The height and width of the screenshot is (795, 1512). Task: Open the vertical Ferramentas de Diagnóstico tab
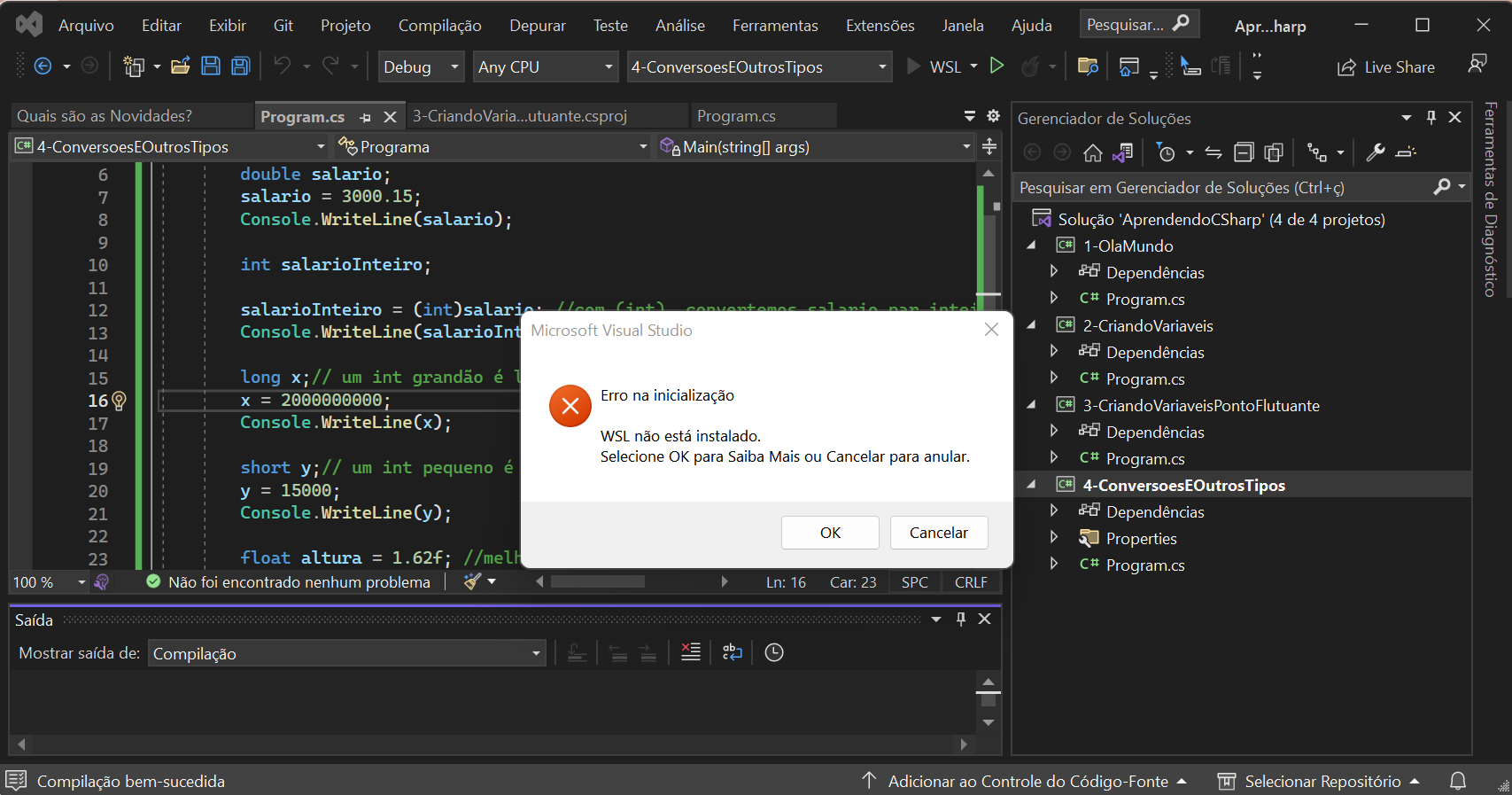(x=1491, y=199)
